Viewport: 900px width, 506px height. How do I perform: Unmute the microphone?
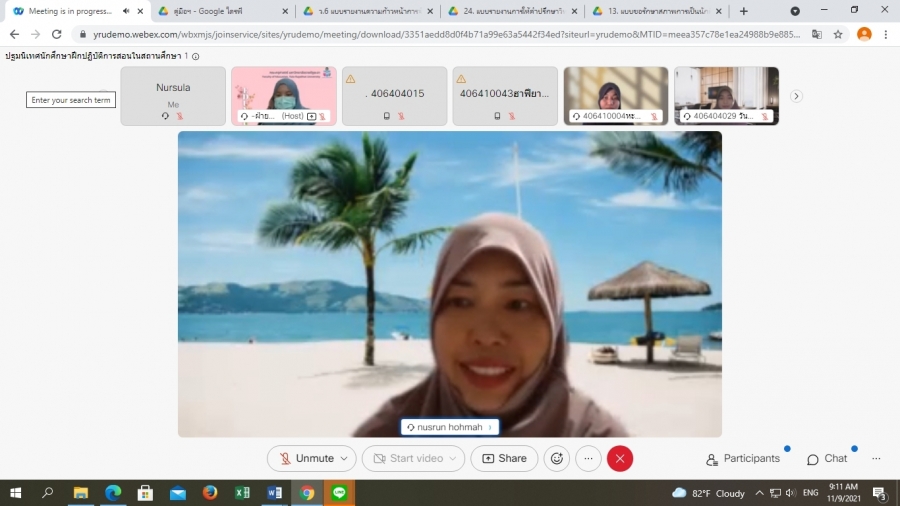(x=306, y=458)
